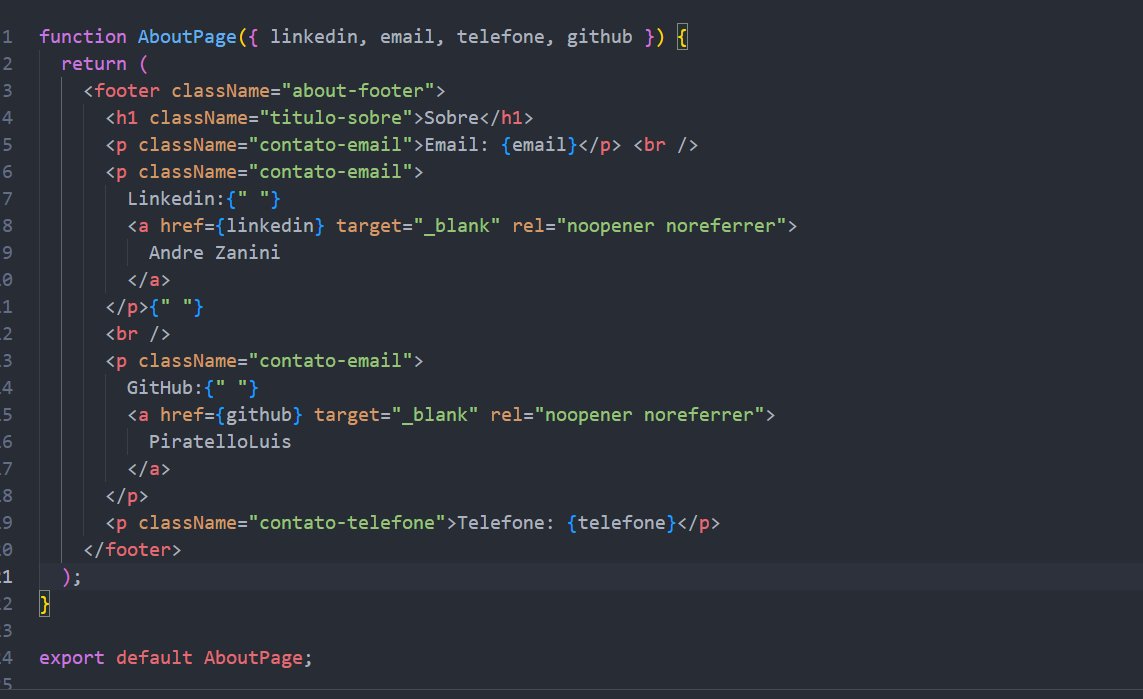Image resolution: width=1143 pixels, height=699 pixels.
Task: Click the "contato-telefone" class string
Action: pyautogui.click(x=346, y=523)
